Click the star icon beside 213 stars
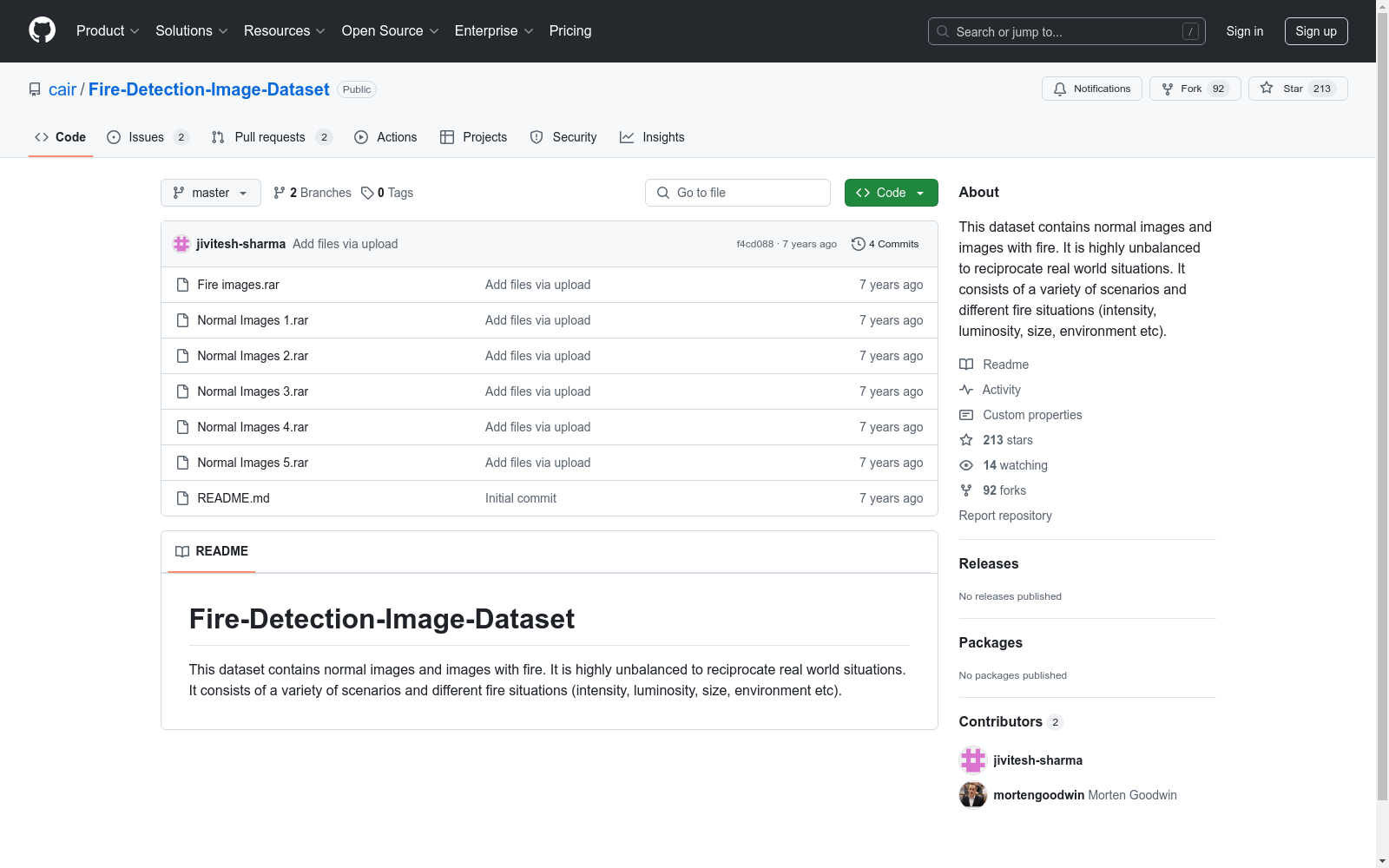Screen dimensions: 1389x868 click(x=966, y=440)
